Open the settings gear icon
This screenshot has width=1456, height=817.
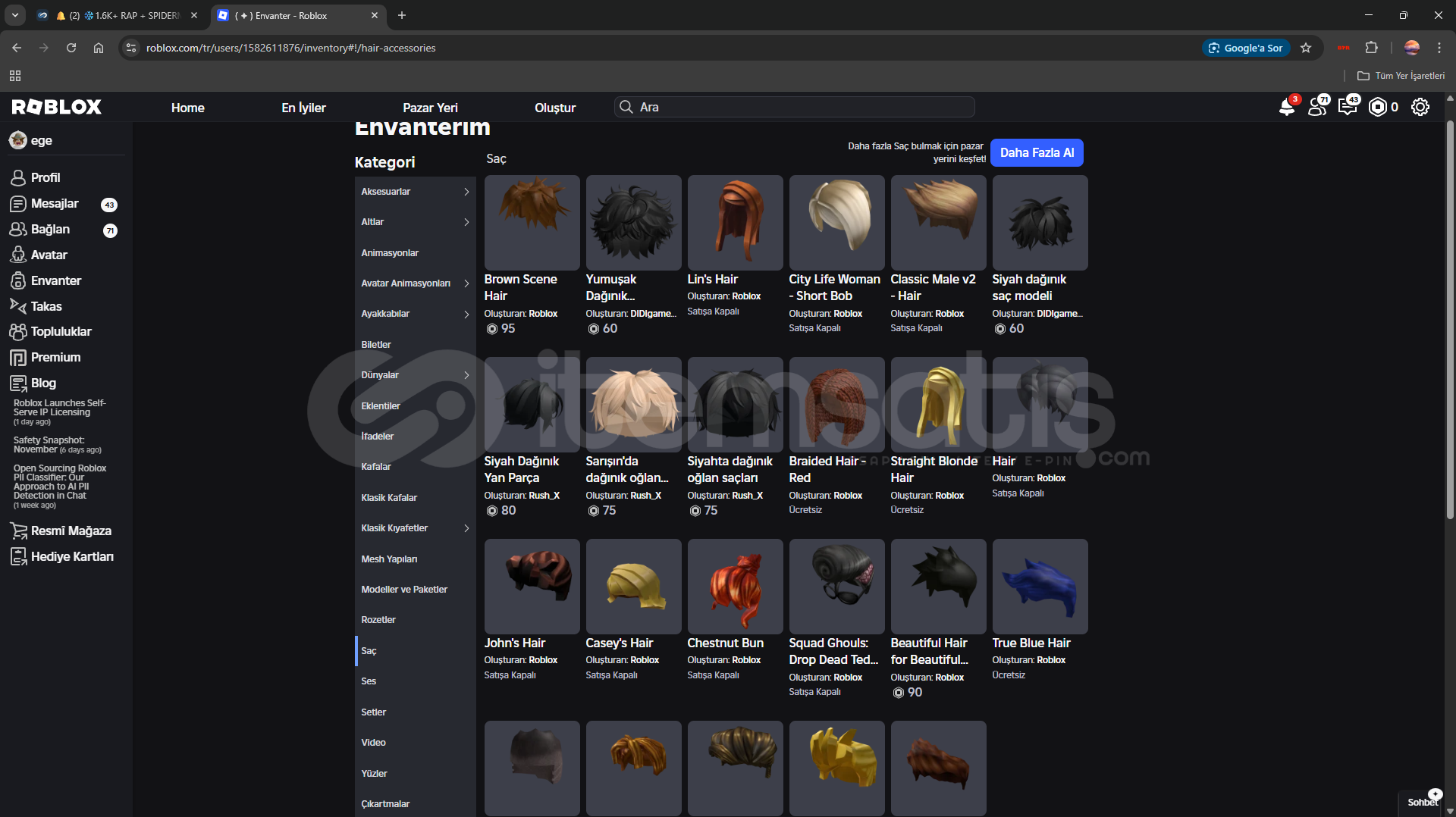pyautogui.click(x=1420, y=108)
